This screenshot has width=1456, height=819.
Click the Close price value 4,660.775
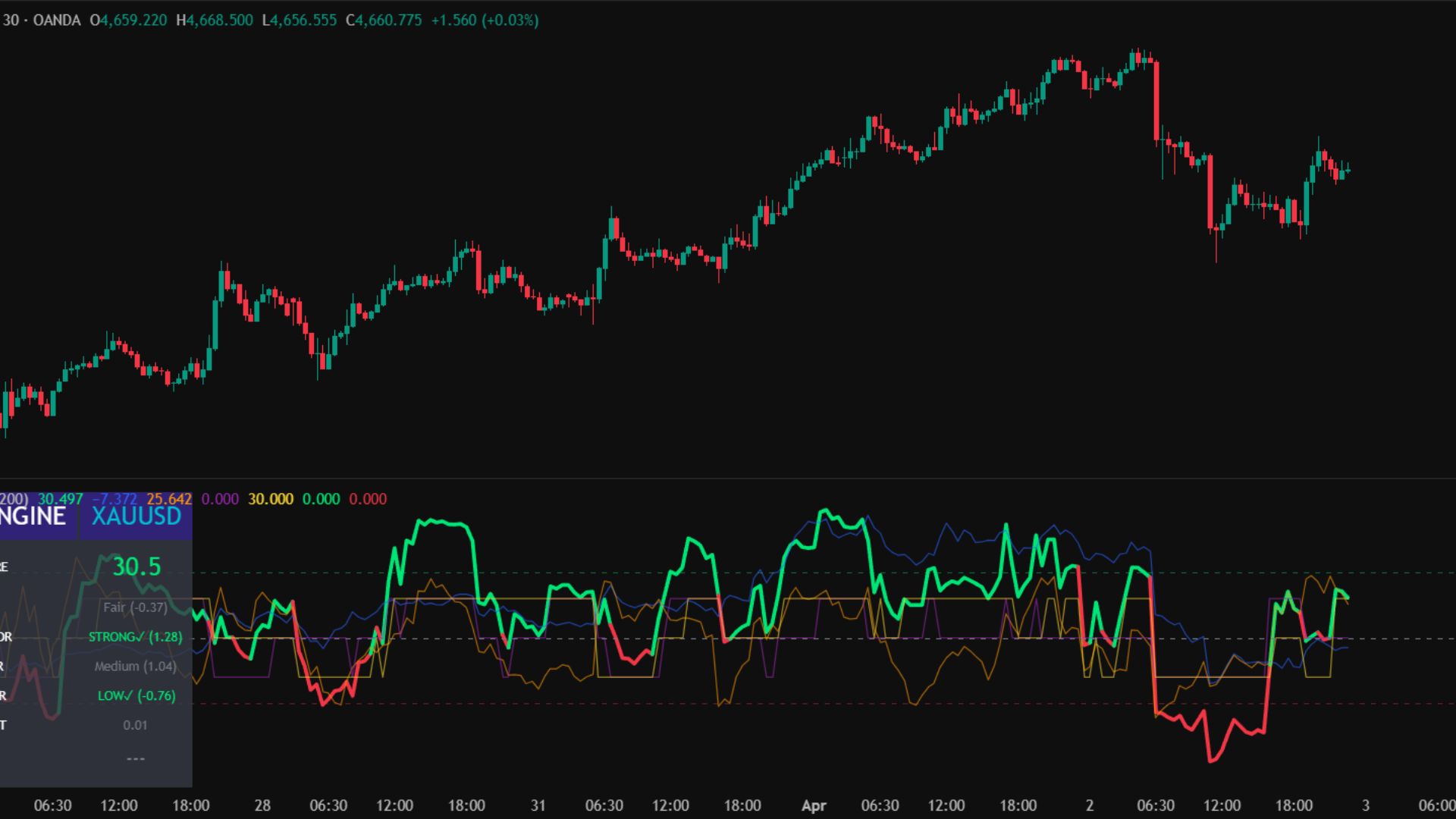click(388, 20)
